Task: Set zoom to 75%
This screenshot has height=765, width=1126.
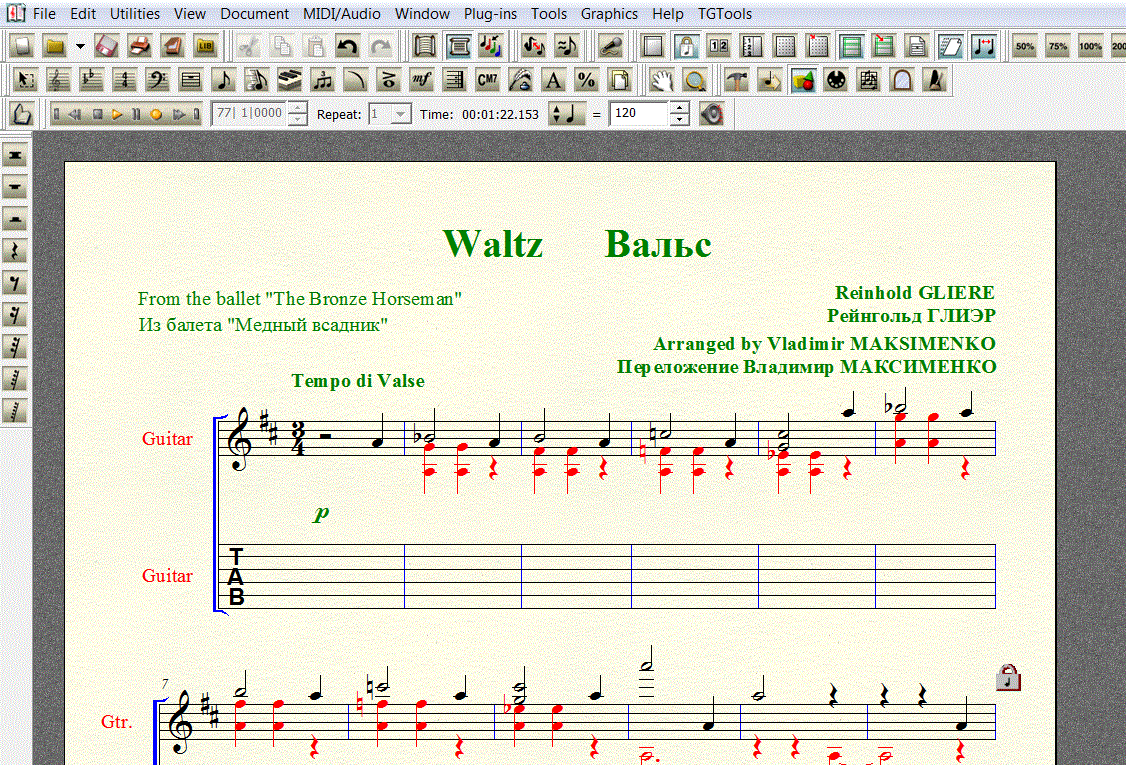Action: click(1058, 47)
